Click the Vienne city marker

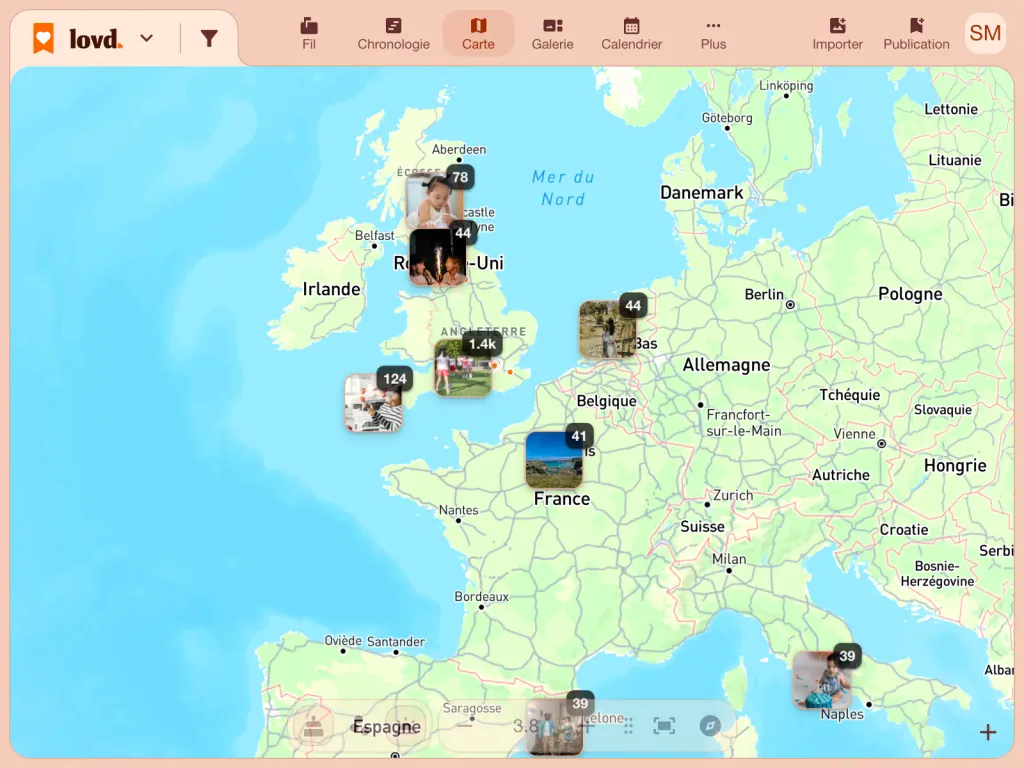[x=882, y=443]
